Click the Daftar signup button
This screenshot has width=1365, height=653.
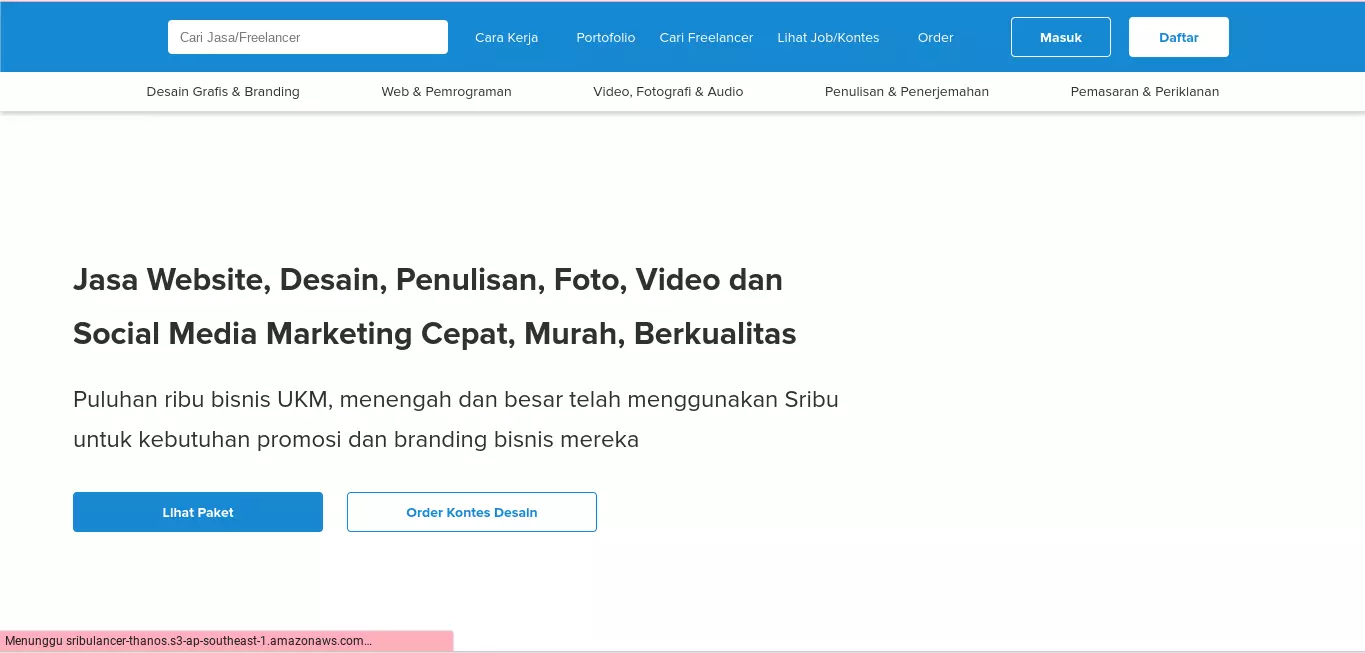pyautogui.click(x=1179, y=37)
